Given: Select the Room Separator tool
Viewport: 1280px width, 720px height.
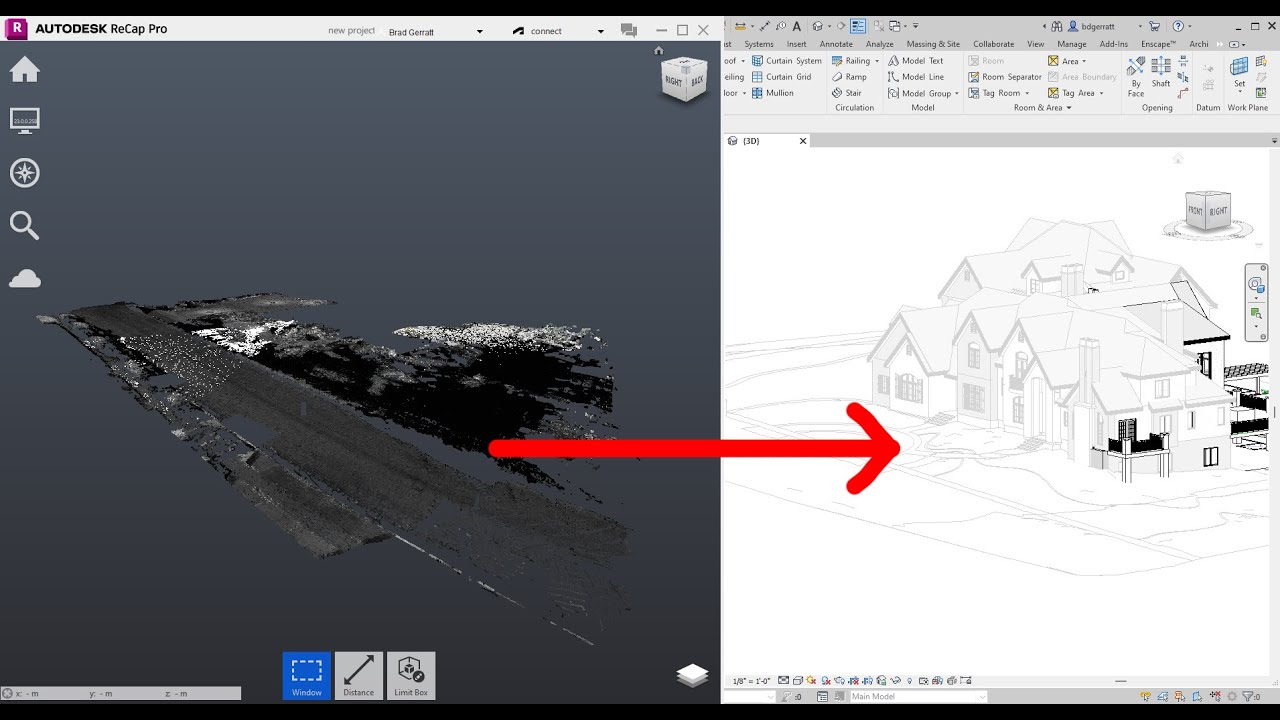Looking at the screenshot, I should [1005, 77].
